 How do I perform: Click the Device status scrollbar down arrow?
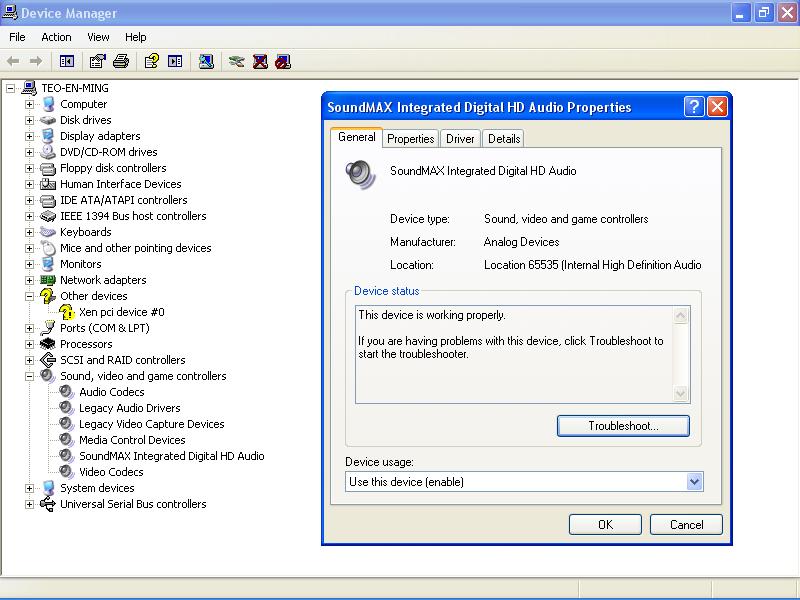681,394
